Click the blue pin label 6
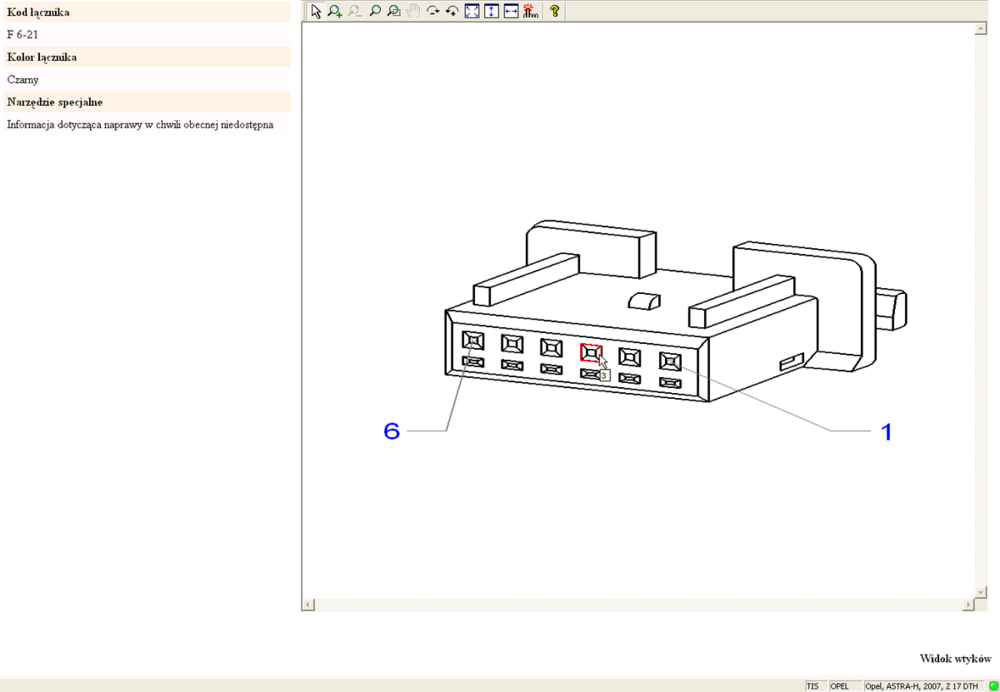This screenshot has height=692, width=1000. tap(392, 431)
